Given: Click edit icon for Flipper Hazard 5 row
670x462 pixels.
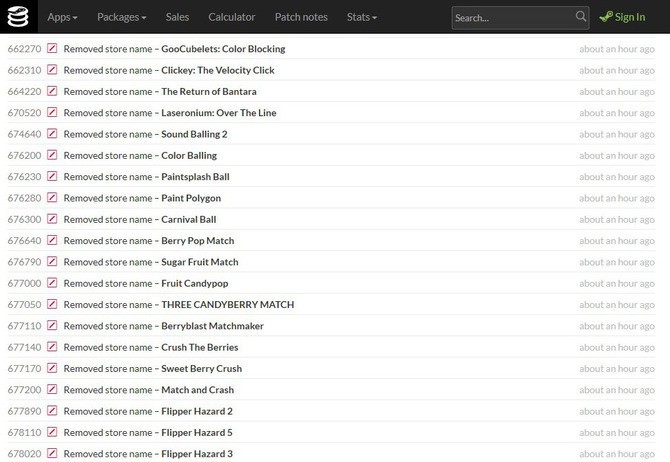Looking at the screenshot, I should coord(52,432).
